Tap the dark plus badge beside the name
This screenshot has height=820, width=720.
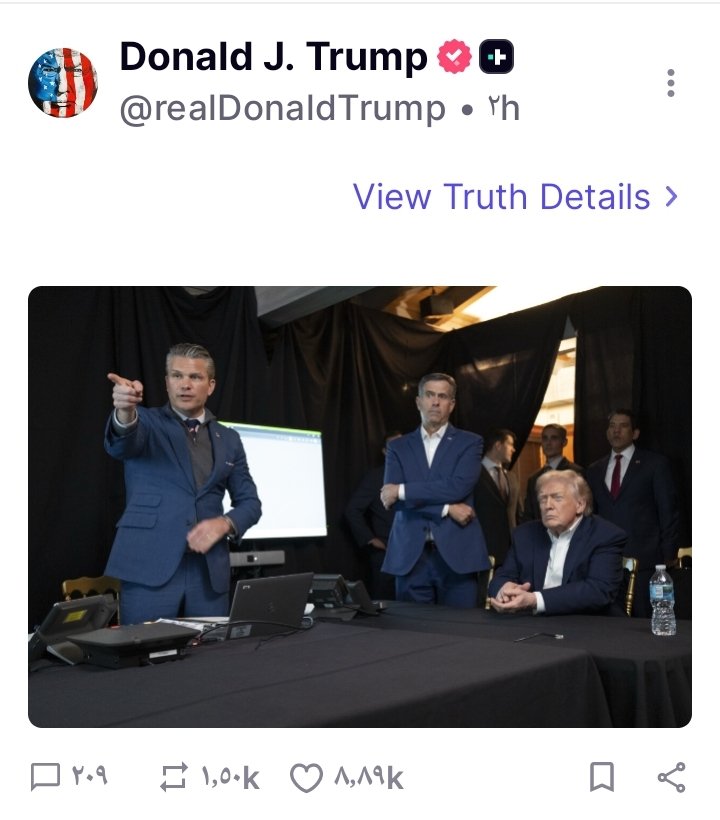[x=496, y=56]
